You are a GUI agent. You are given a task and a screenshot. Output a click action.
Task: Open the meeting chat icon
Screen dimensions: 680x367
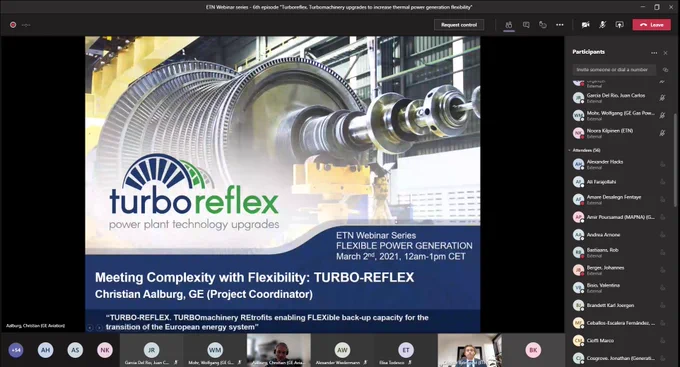coord(526,25)
